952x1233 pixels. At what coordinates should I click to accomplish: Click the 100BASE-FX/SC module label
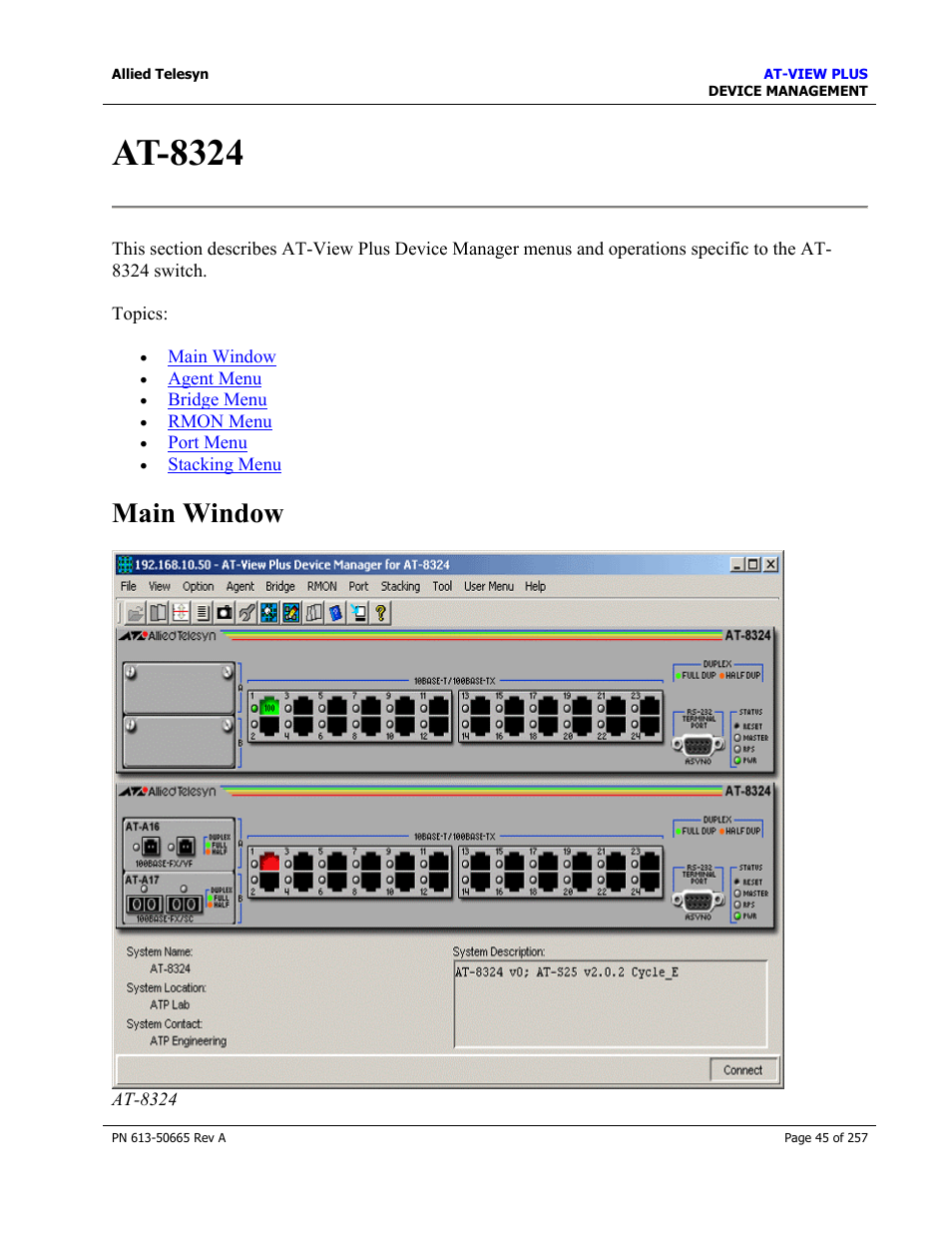(x=164, y=920)
